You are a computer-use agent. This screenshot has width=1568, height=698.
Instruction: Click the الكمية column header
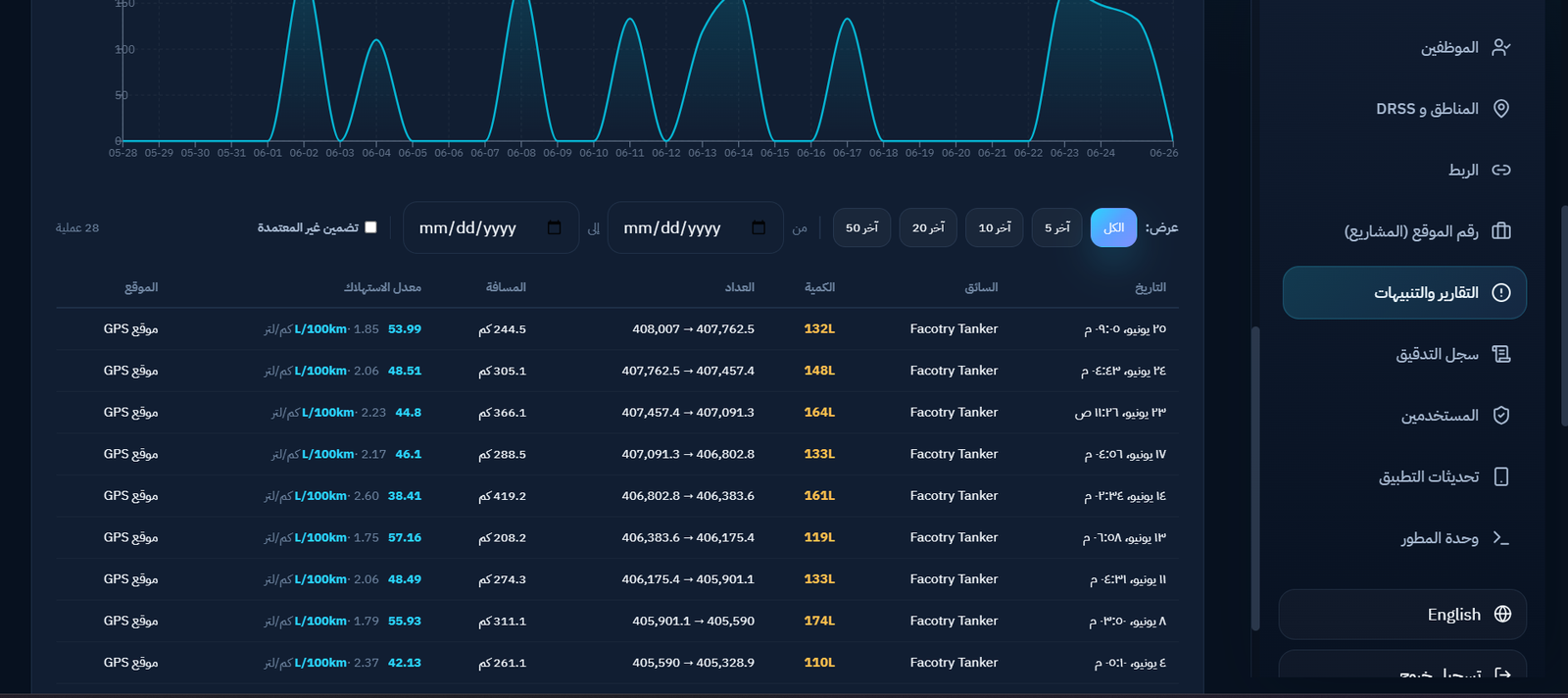(819, 287)
